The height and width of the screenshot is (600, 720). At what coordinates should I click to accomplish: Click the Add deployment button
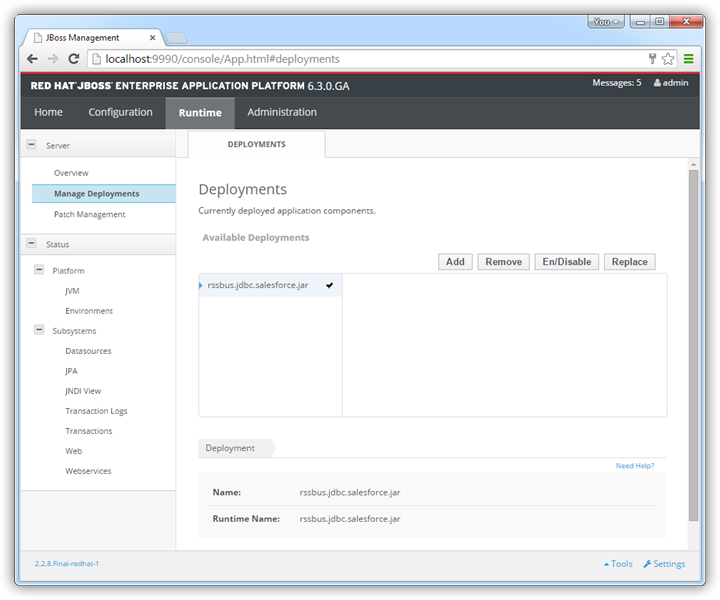tap(455, 262)
